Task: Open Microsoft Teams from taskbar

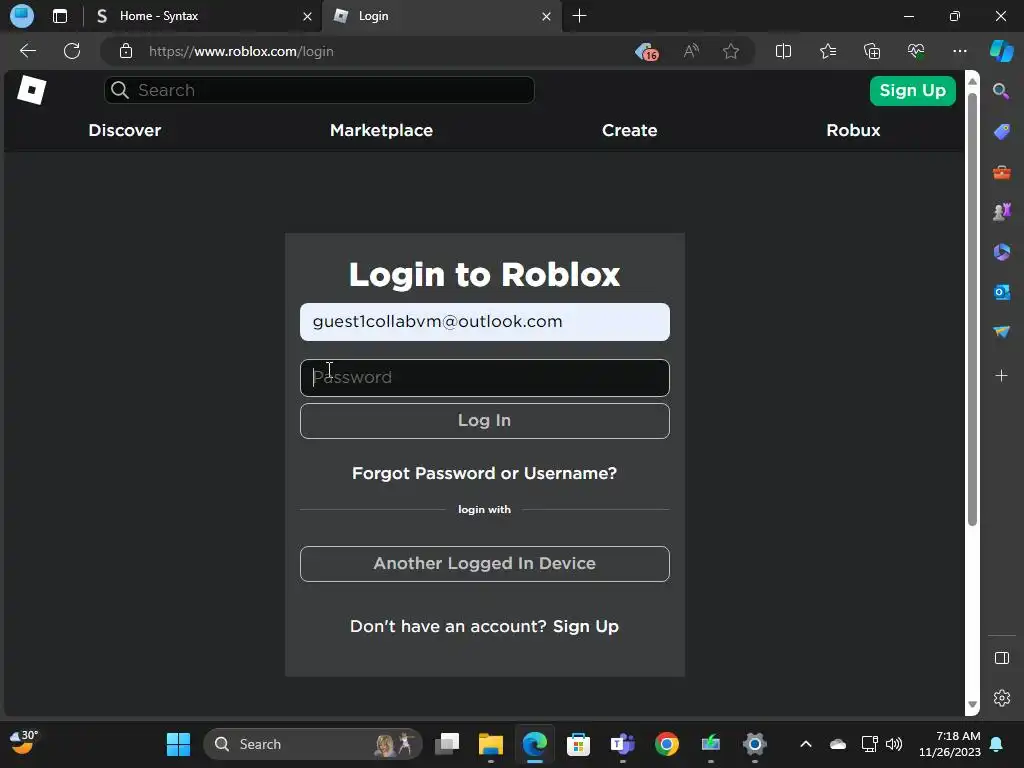Action: (x=622, y=744)
